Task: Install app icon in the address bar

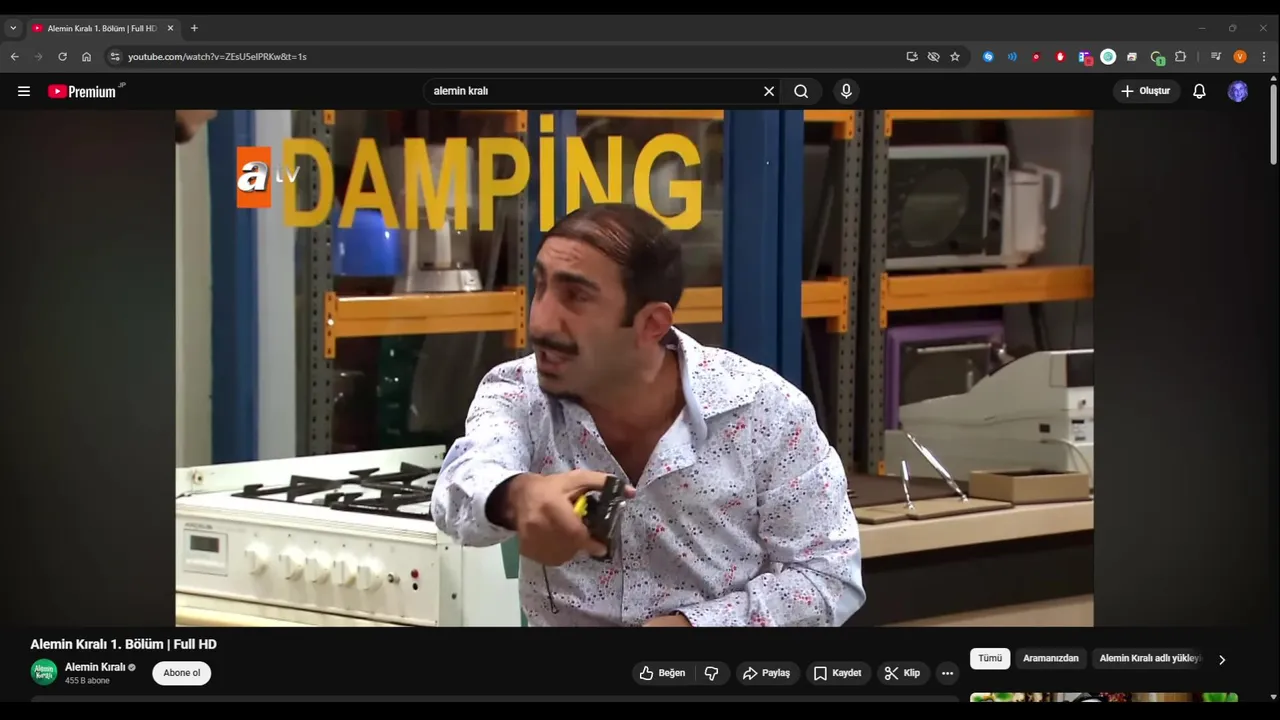Action: tap(912, 57)
